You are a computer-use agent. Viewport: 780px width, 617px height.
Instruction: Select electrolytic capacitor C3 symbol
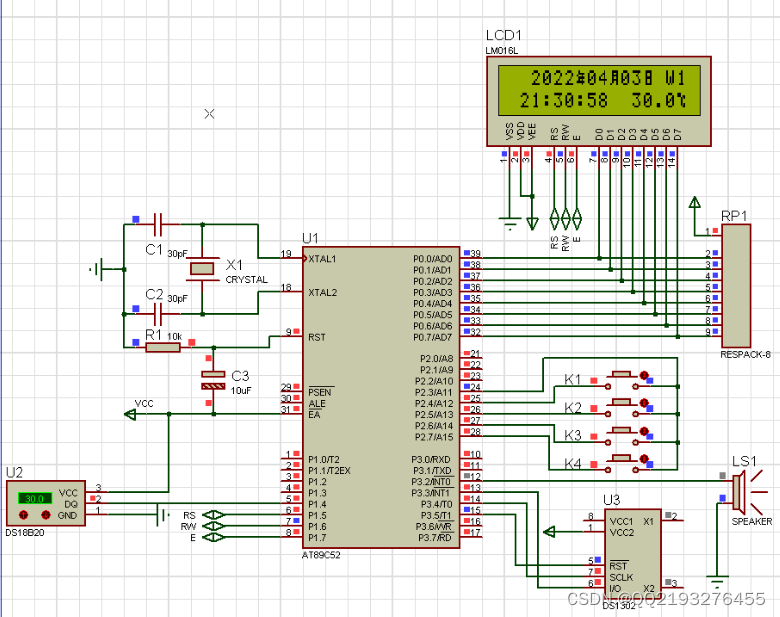213,380
